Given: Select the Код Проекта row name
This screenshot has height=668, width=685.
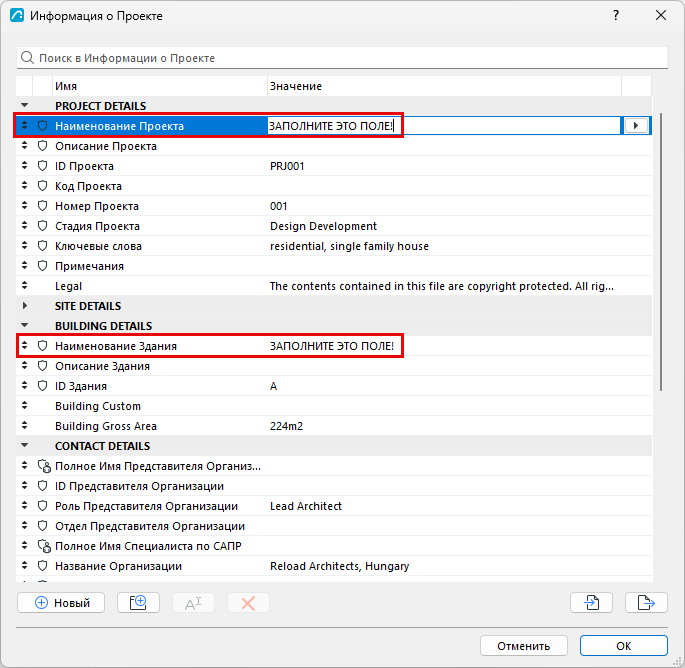Looking at the screenshot, I should 88,186.
